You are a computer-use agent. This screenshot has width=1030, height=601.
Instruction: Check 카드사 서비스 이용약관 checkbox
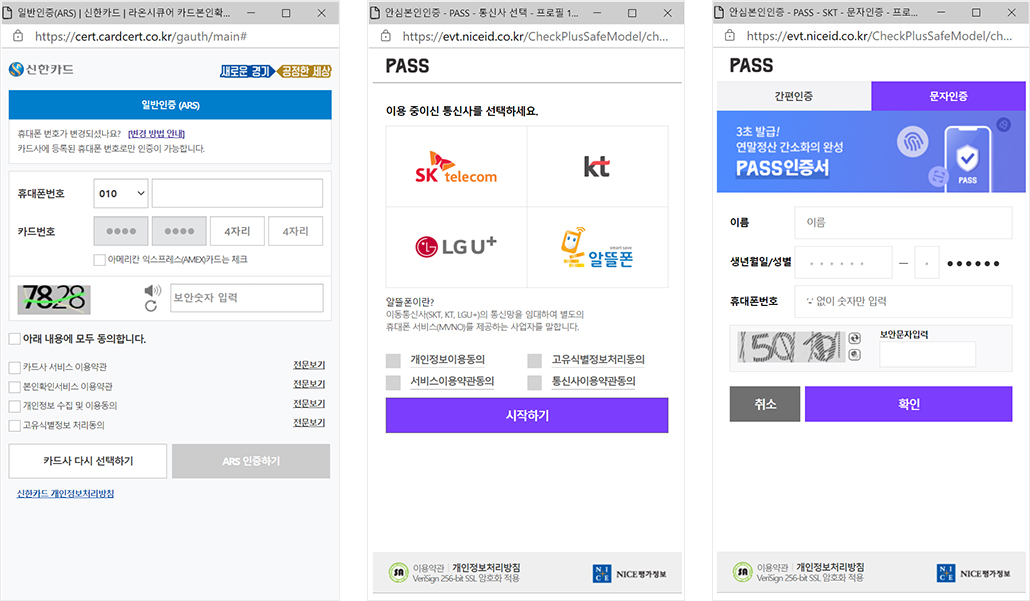click(14, 367)
